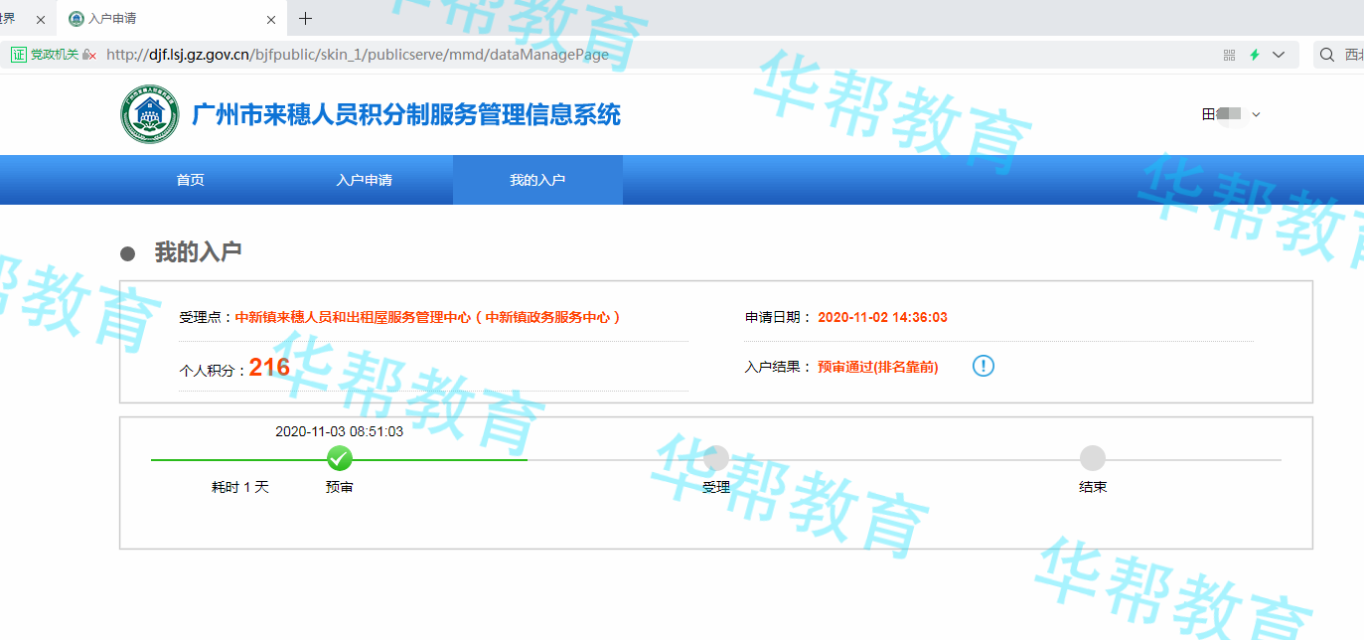
Task: Click the green checkmark 预审 step marker
Action: tap(340, 458)
